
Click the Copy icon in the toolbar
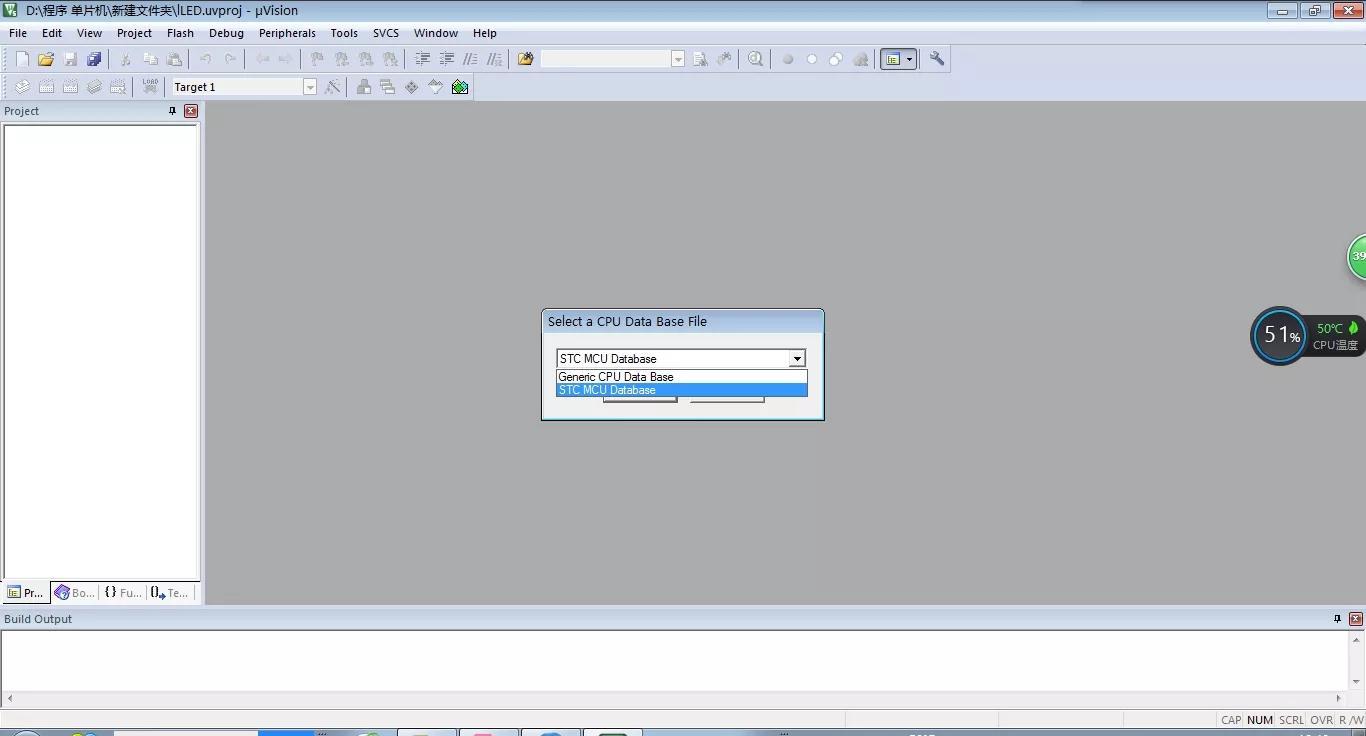[x=150, y=59]
